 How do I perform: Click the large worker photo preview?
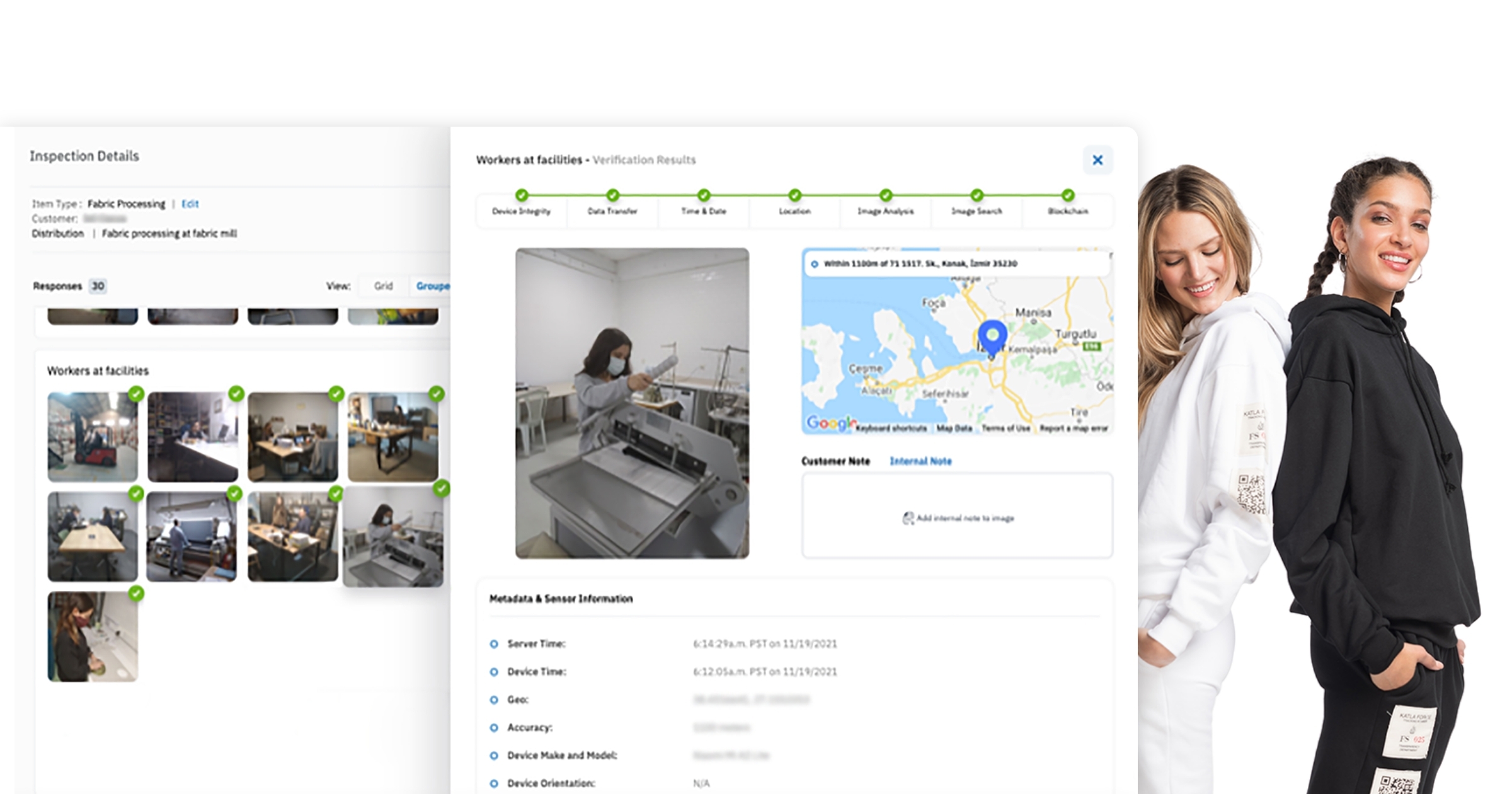[x=632, y=403]
